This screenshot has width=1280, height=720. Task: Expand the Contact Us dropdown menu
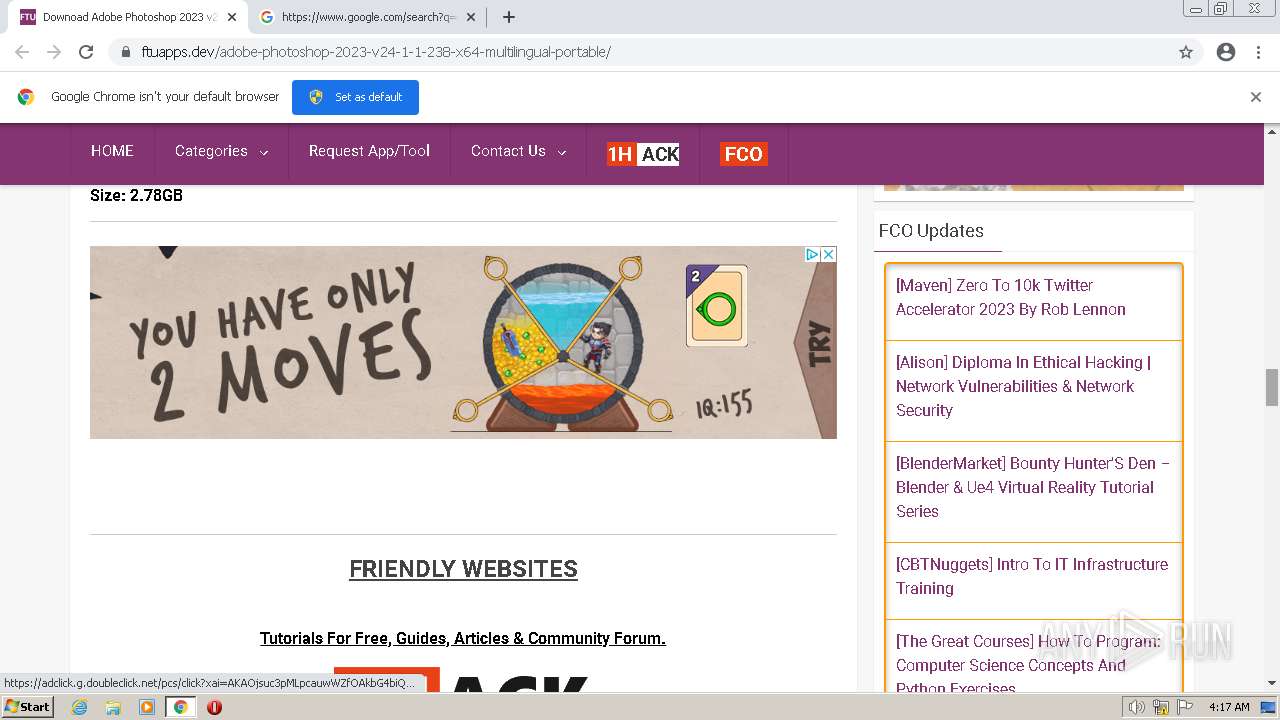pyautogui.click(x=518, y=151)
